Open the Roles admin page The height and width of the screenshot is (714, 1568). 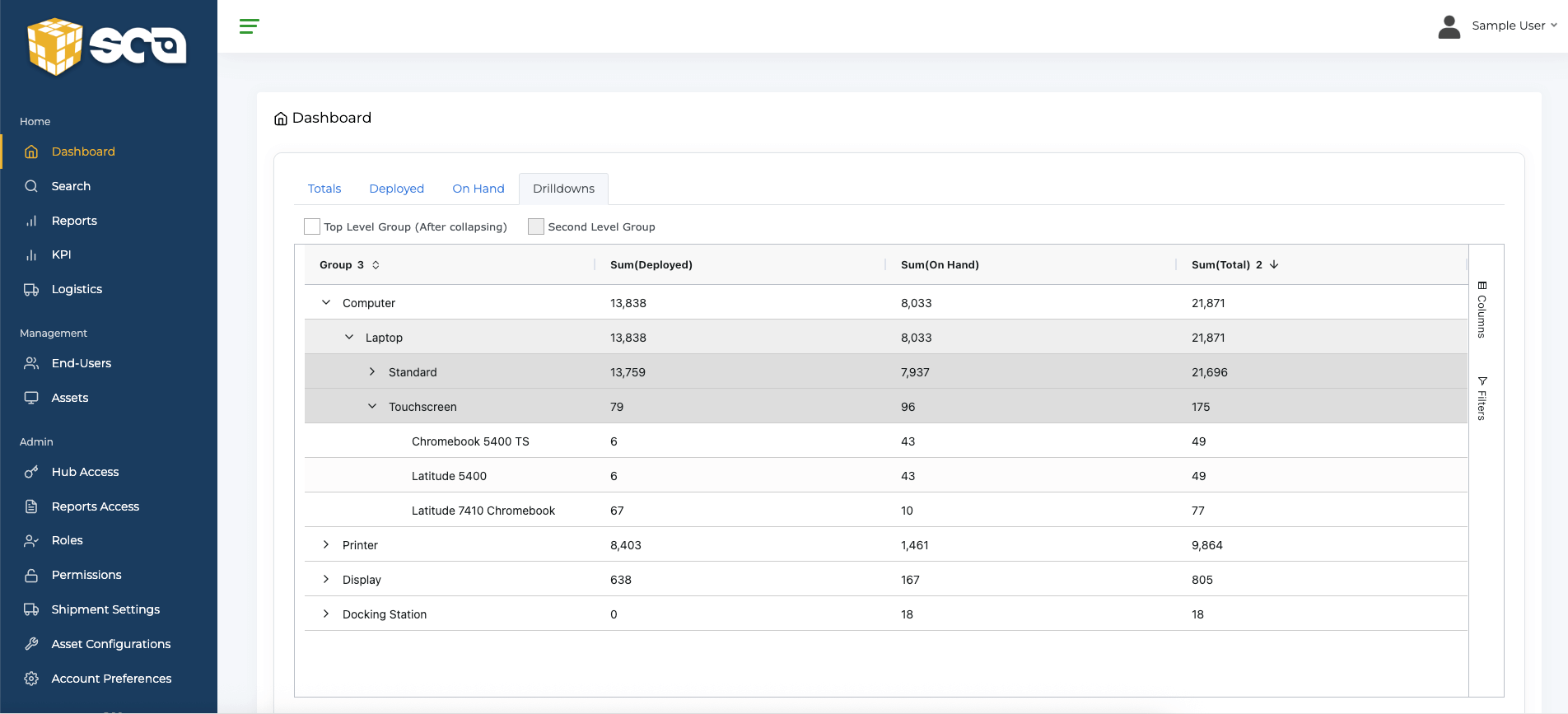[68, 540]
